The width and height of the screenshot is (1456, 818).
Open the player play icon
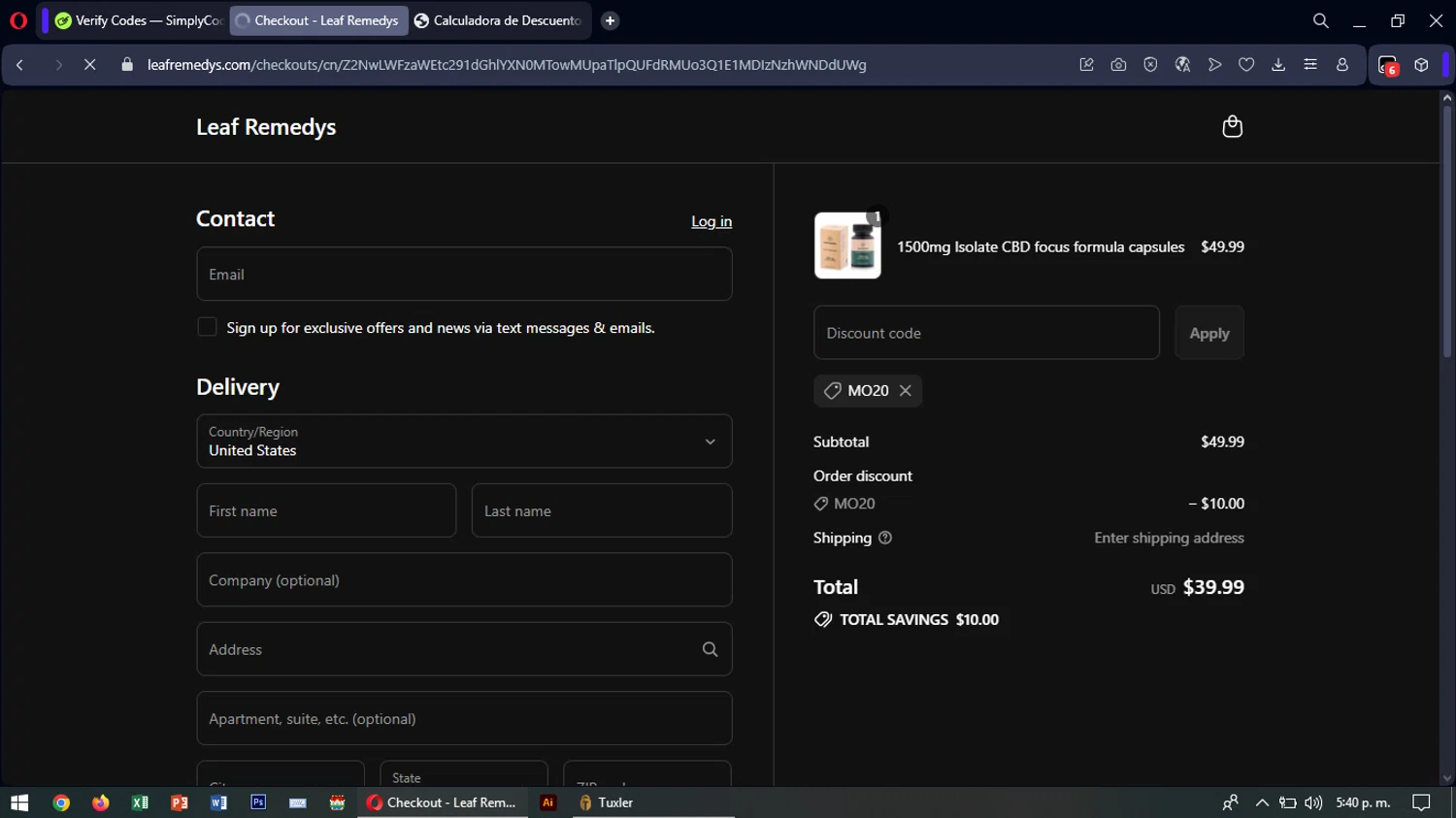coord(1214,65)
